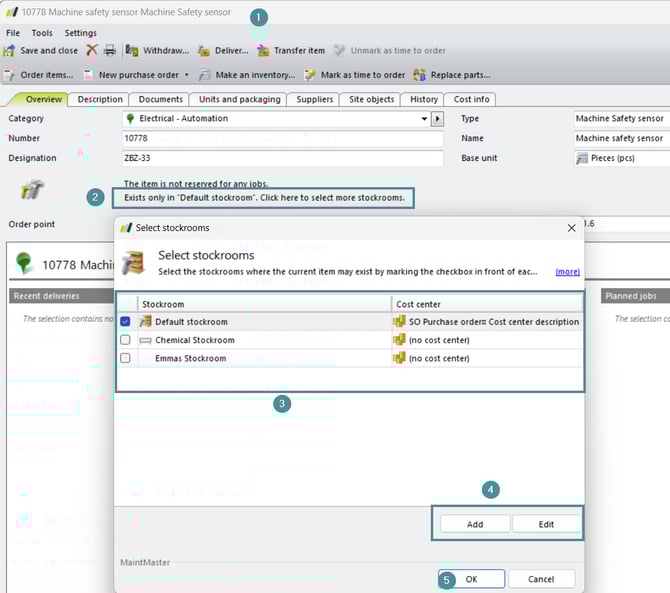Screen dimensions: 670x593
Task: Click the Type field with Machine Safety sensor
Action: pos(622,118)
